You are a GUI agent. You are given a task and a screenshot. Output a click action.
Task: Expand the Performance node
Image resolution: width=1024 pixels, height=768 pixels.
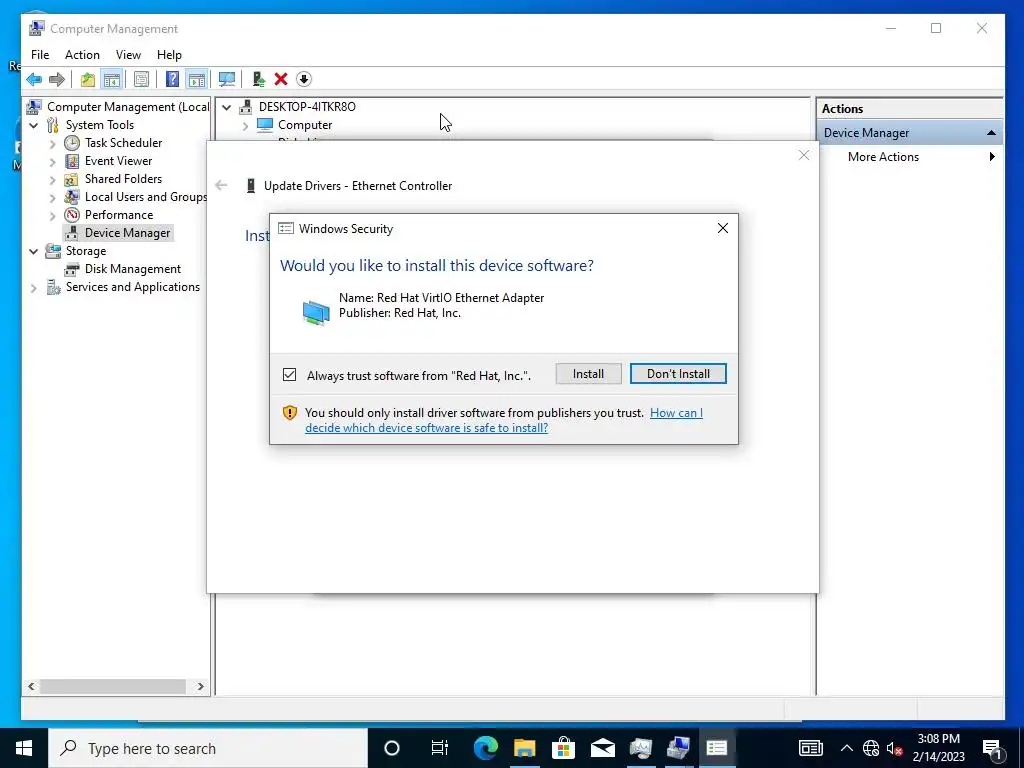click(x=53, y=215)
